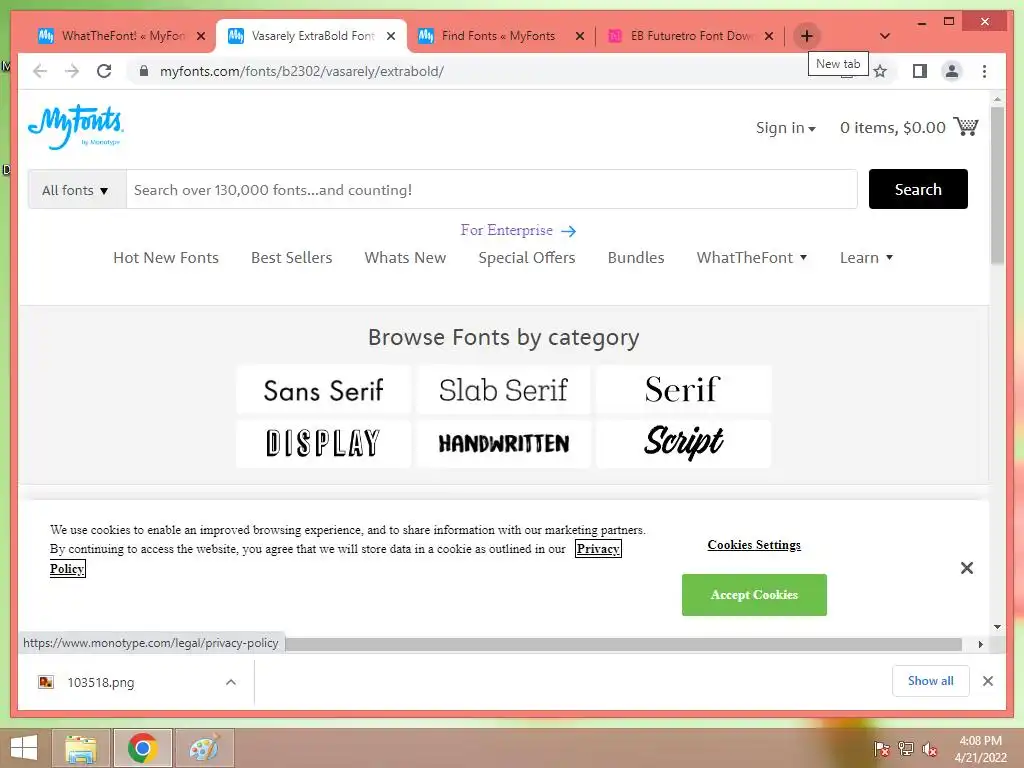Open downloaded file 103518.png
Image resolution: width=1024 pixels, height=768 pixels.
click(x=101, y=682)
